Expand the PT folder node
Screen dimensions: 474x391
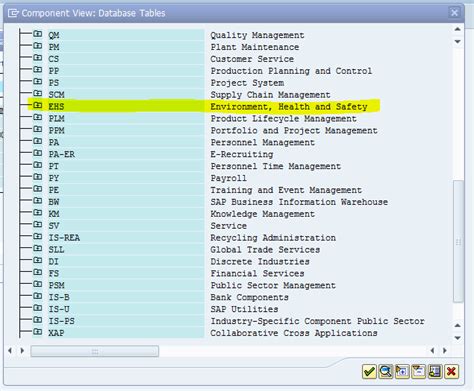[x=38, y=165]
